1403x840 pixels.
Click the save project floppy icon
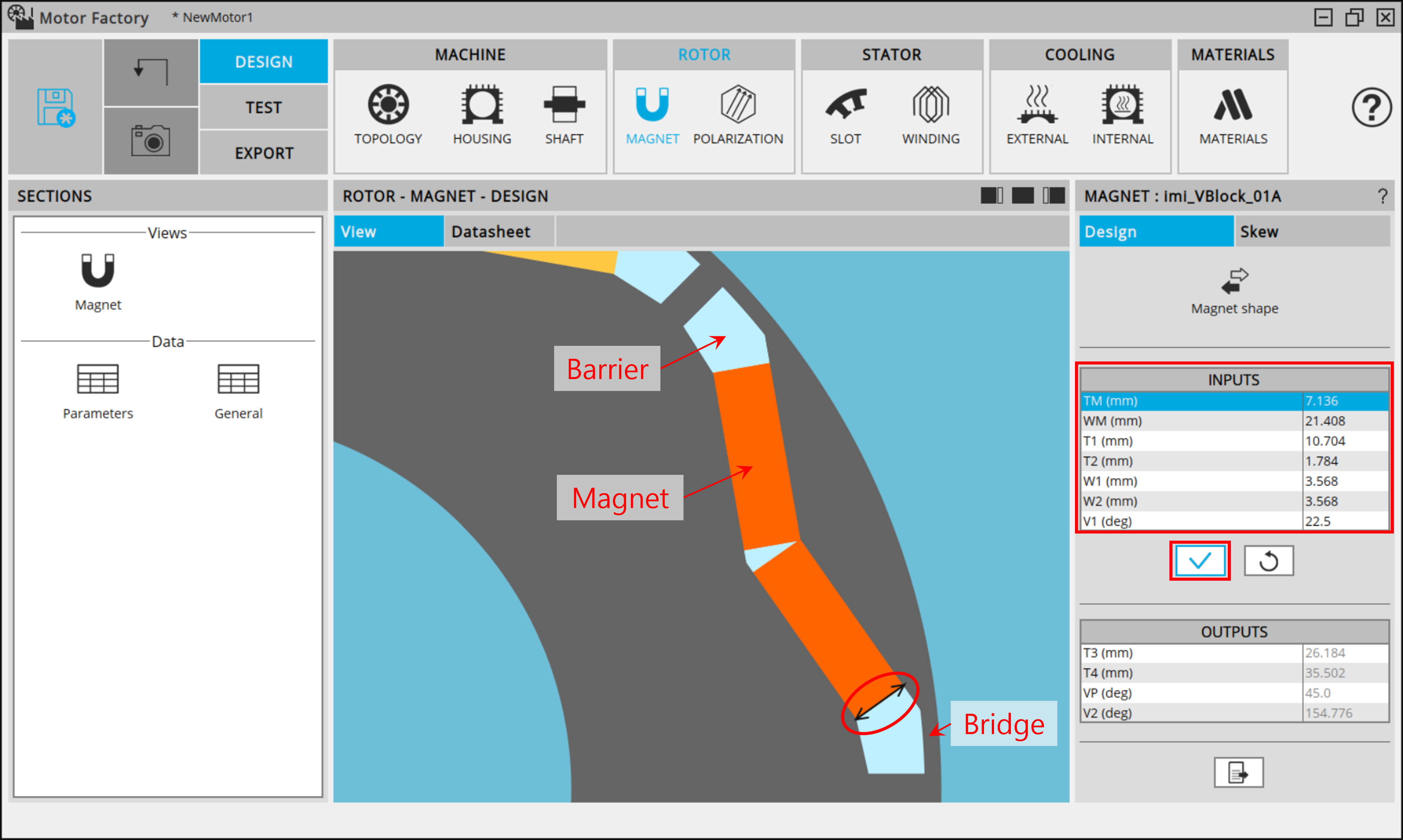[55, 107]
